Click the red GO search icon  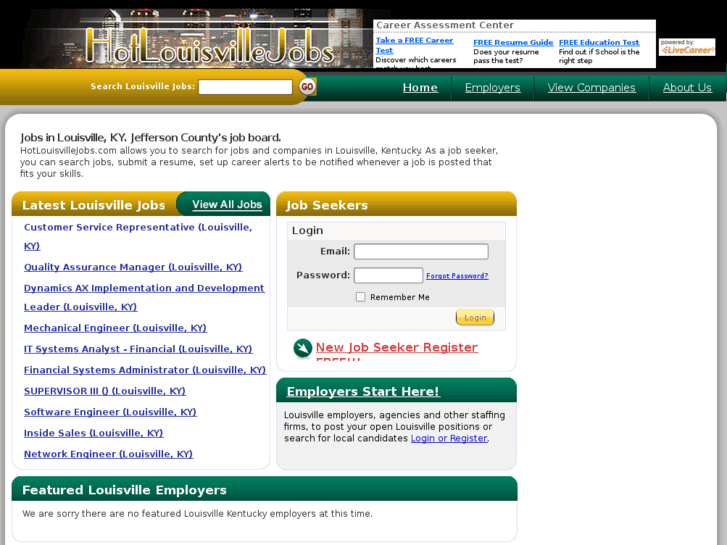pyautogui.click(x=307, y=87)
